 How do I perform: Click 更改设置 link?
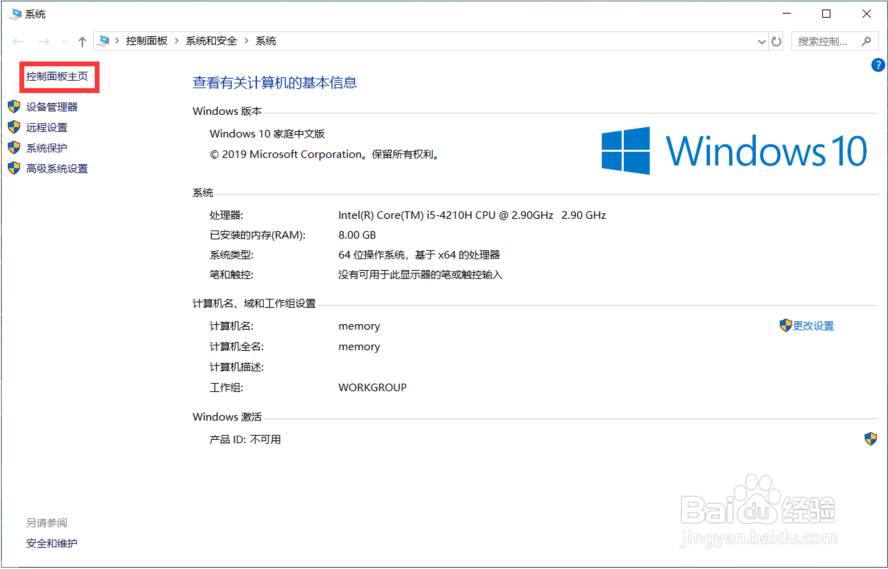813,326
